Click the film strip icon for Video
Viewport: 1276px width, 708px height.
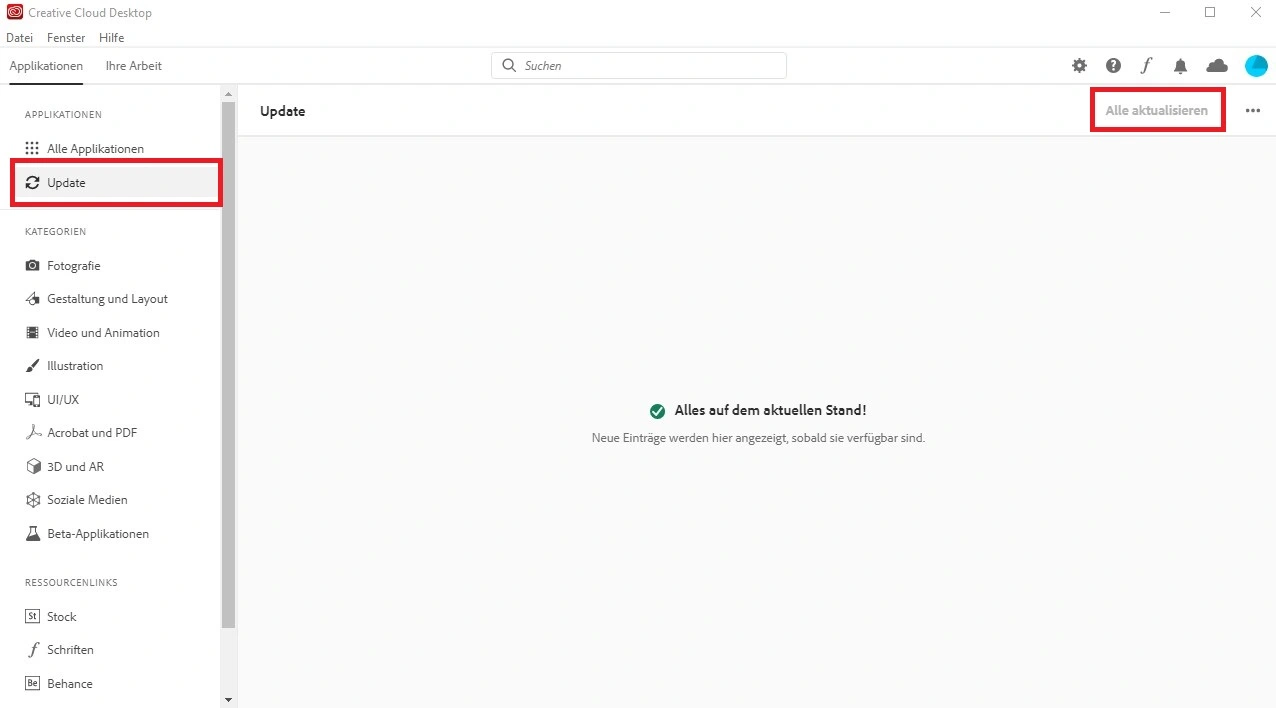point(32,333)
